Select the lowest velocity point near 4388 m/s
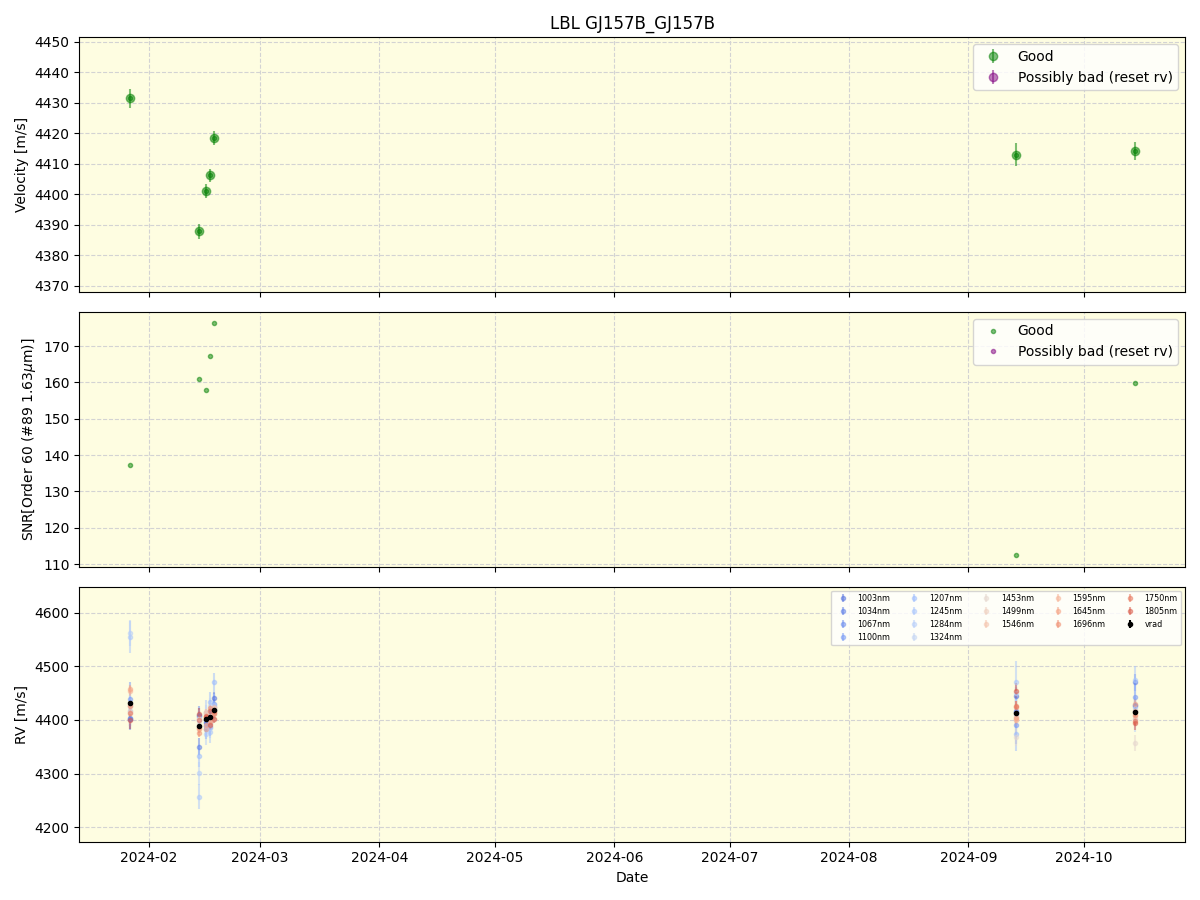The image size is (1200, 900). click(x=199, y=231)
